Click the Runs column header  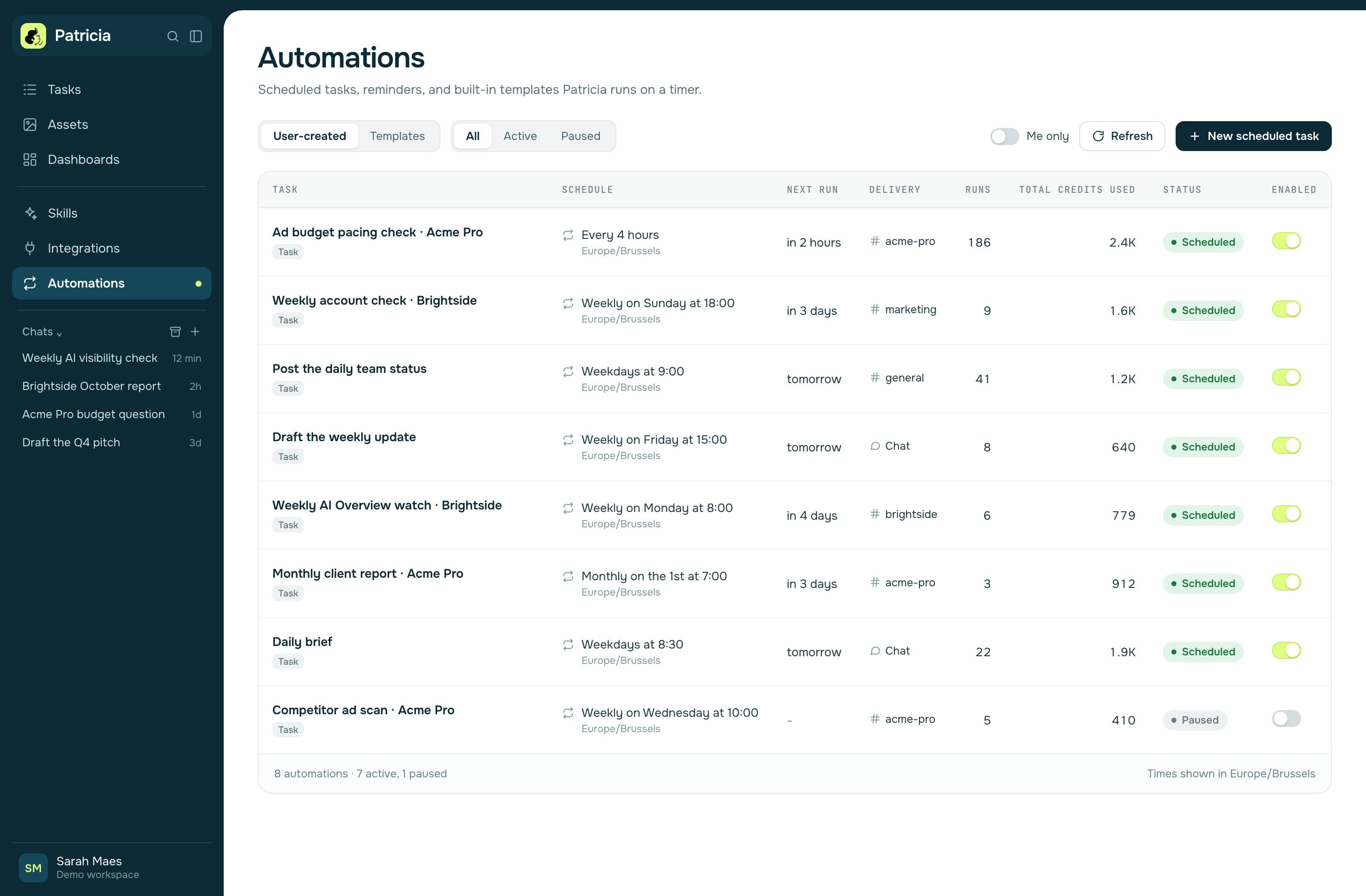click(978, 190)
